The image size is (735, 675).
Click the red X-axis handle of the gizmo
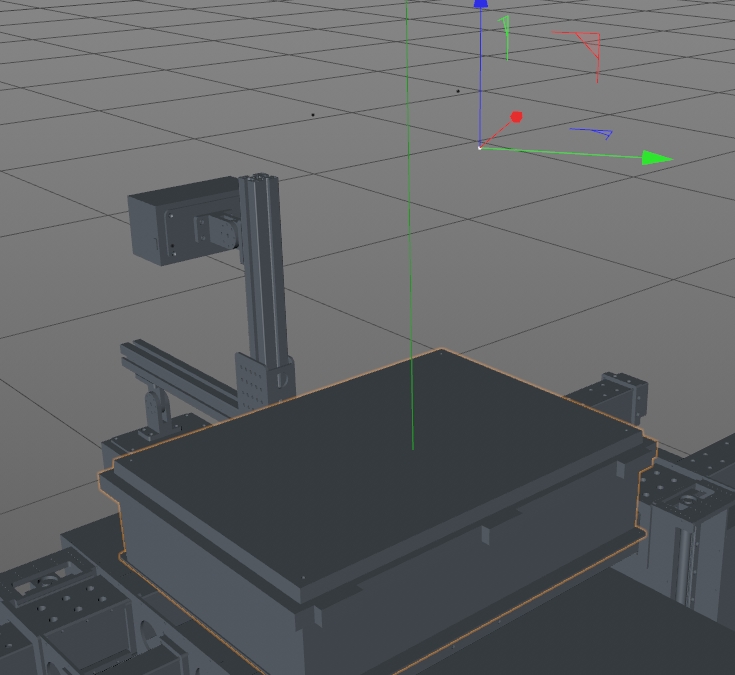tap(516, 117)
